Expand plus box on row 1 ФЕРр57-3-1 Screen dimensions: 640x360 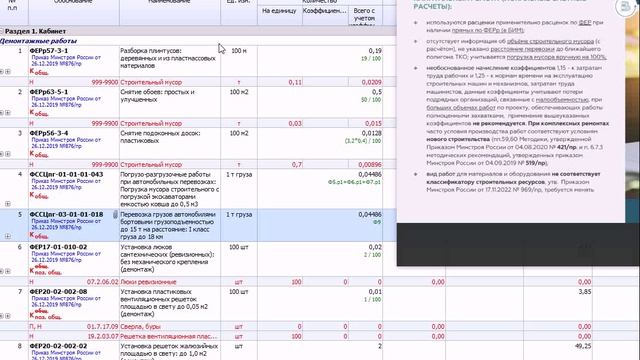(8, 71)
